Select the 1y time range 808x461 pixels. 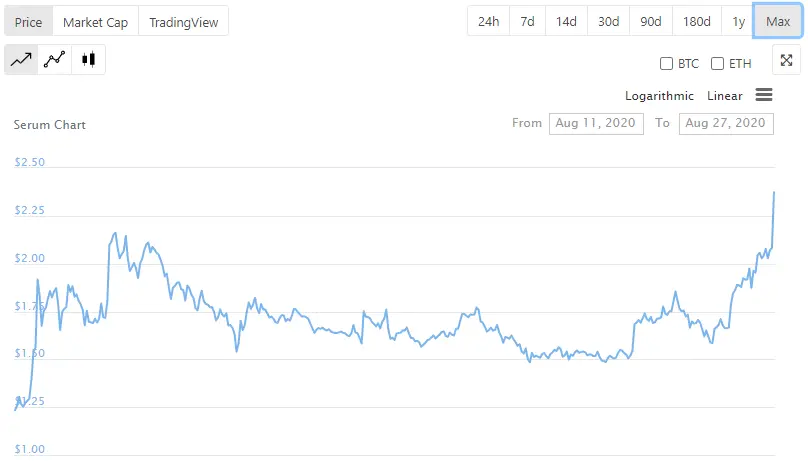click(x=738, y=21)
